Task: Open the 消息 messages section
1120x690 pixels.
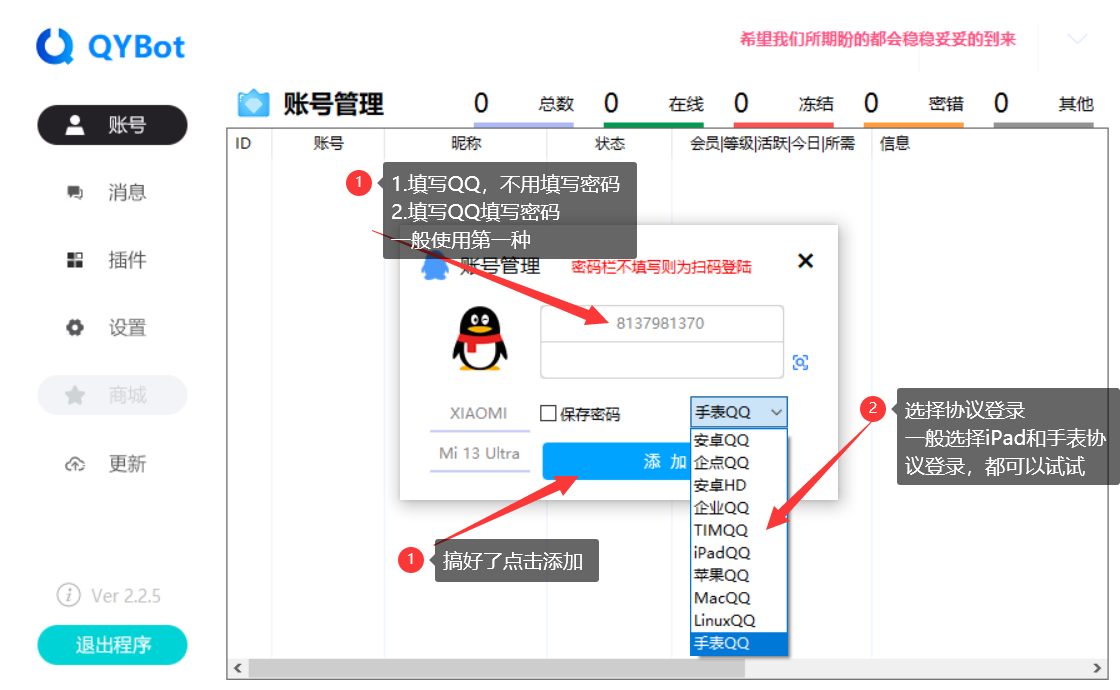Action: click(x=112, y=193)
